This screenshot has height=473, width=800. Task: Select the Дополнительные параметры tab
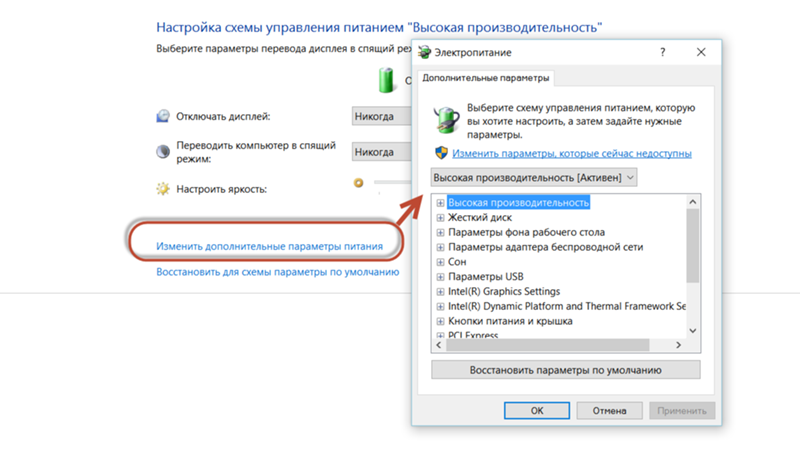pos(486,78)
